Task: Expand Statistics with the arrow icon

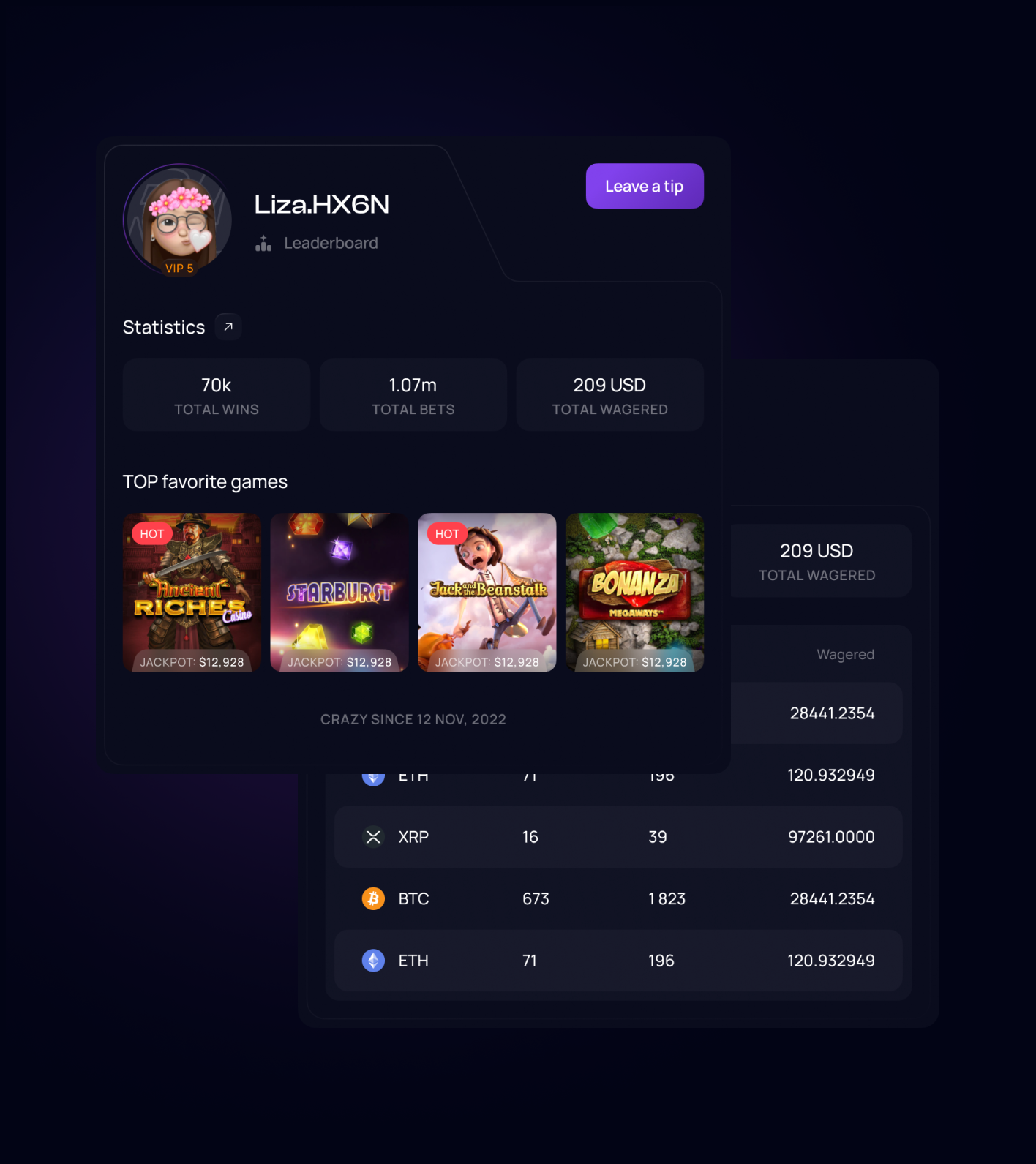Action: click(228, 326)
